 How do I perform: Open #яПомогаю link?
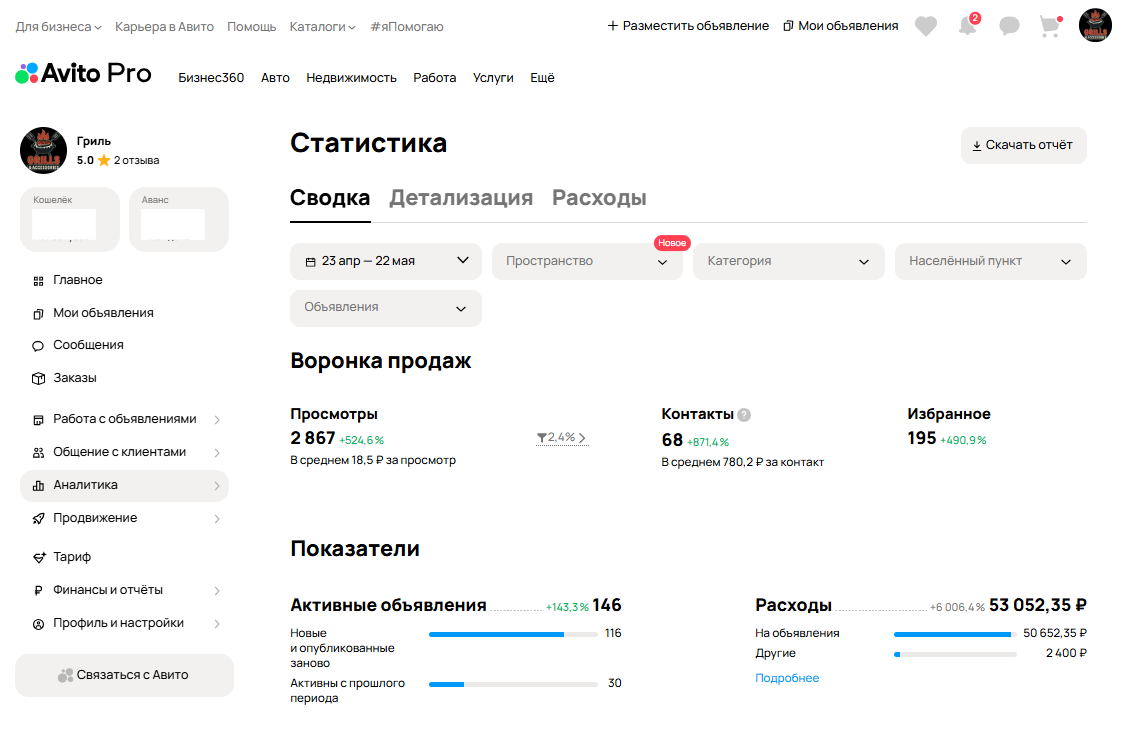coord(407,27)
